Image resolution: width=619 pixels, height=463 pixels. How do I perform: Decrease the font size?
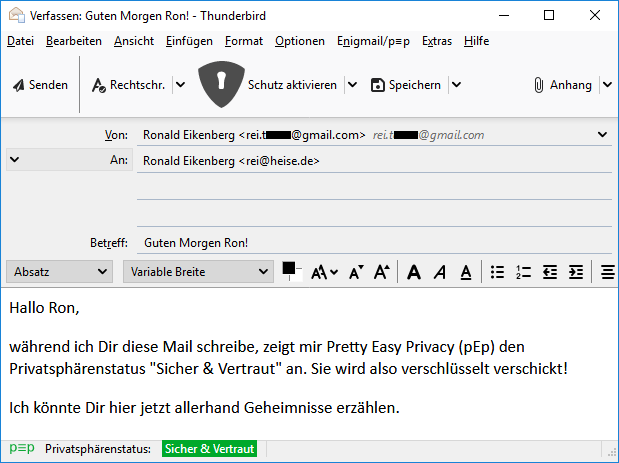(356, 272)
